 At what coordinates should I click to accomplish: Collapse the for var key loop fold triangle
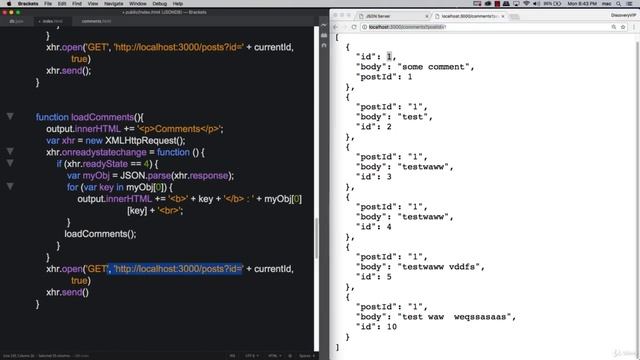point(10,187)
